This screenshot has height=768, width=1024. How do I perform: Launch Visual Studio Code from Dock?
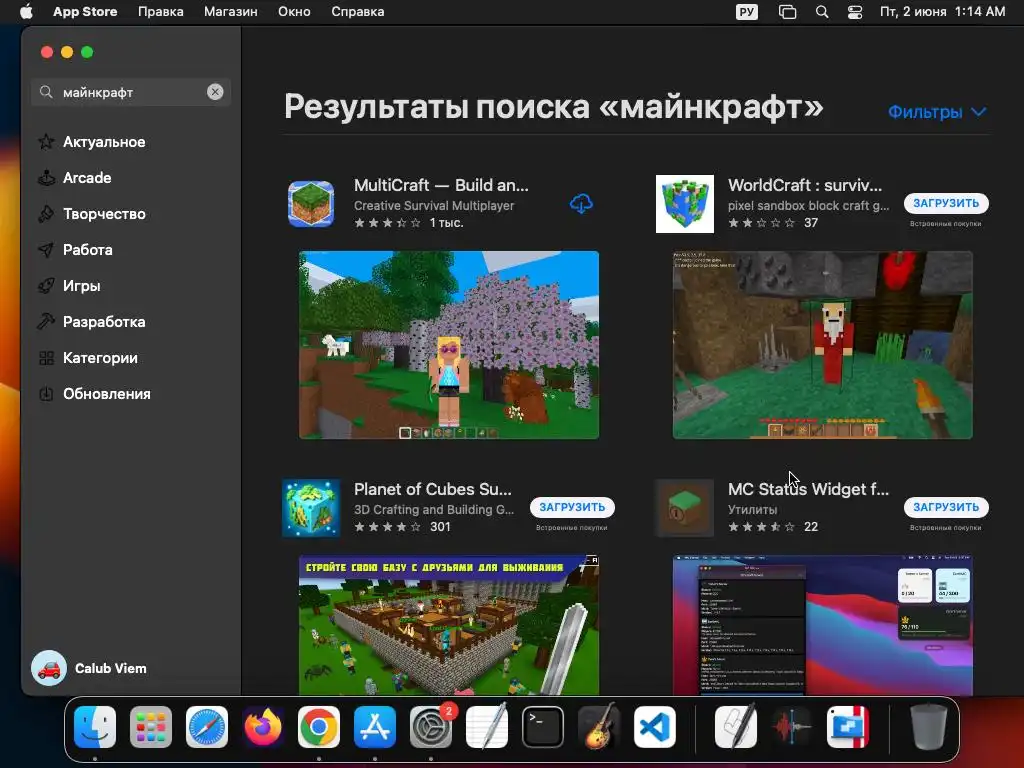(655, 727)
